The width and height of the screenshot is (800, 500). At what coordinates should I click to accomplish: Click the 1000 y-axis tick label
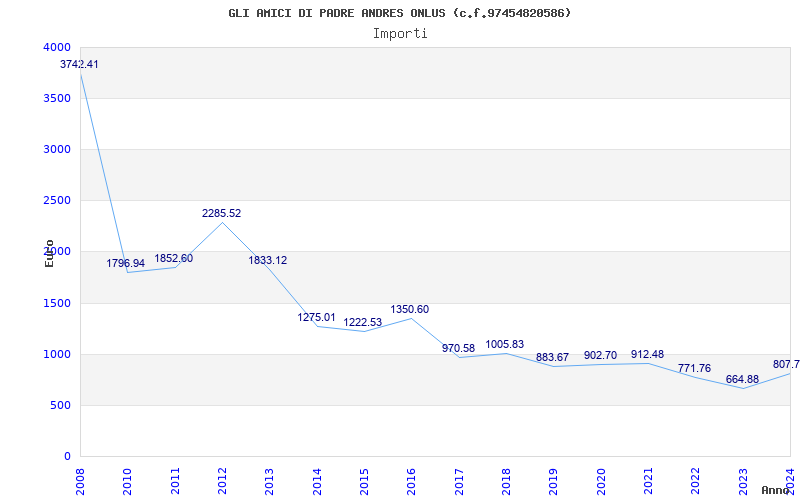tap(57, 354)
